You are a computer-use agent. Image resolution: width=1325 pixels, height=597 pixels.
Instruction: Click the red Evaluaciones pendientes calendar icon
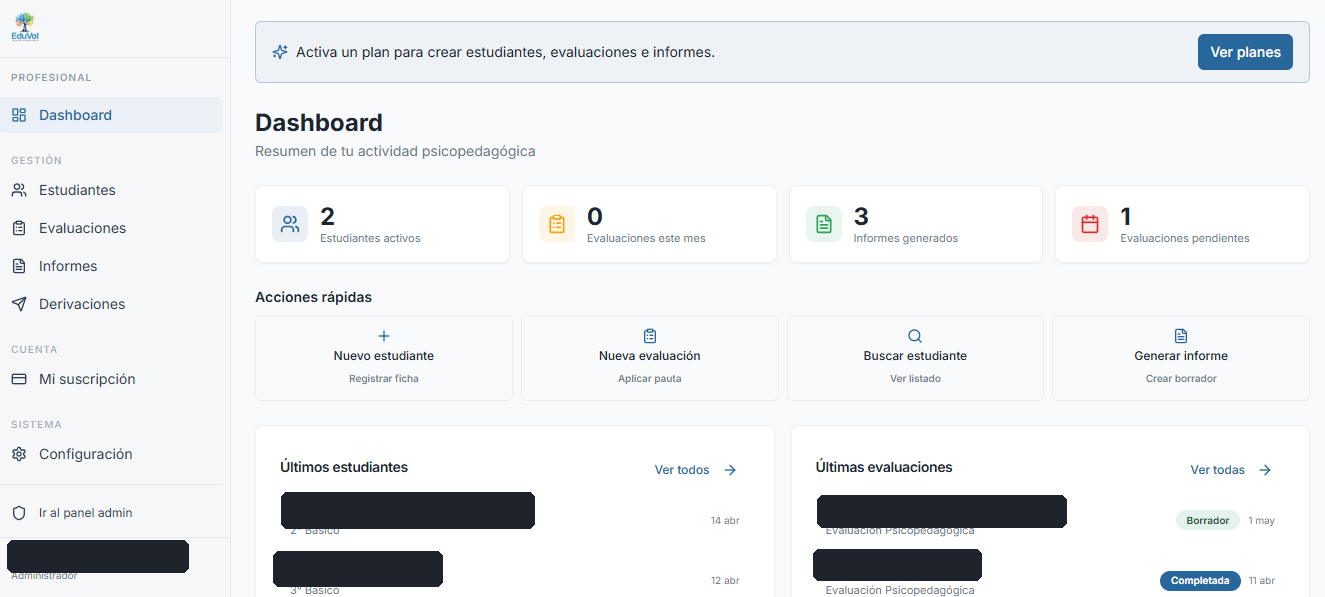1090,224
